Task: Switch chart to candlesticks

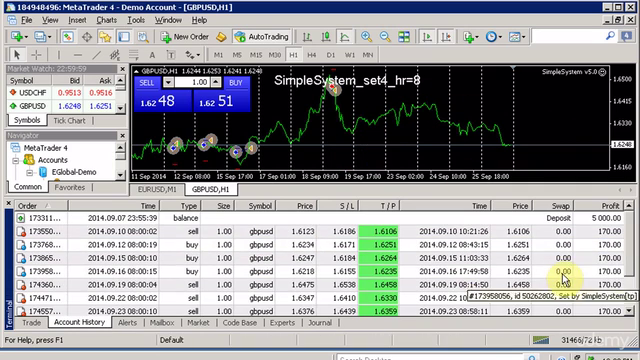Action: (326, 37)
